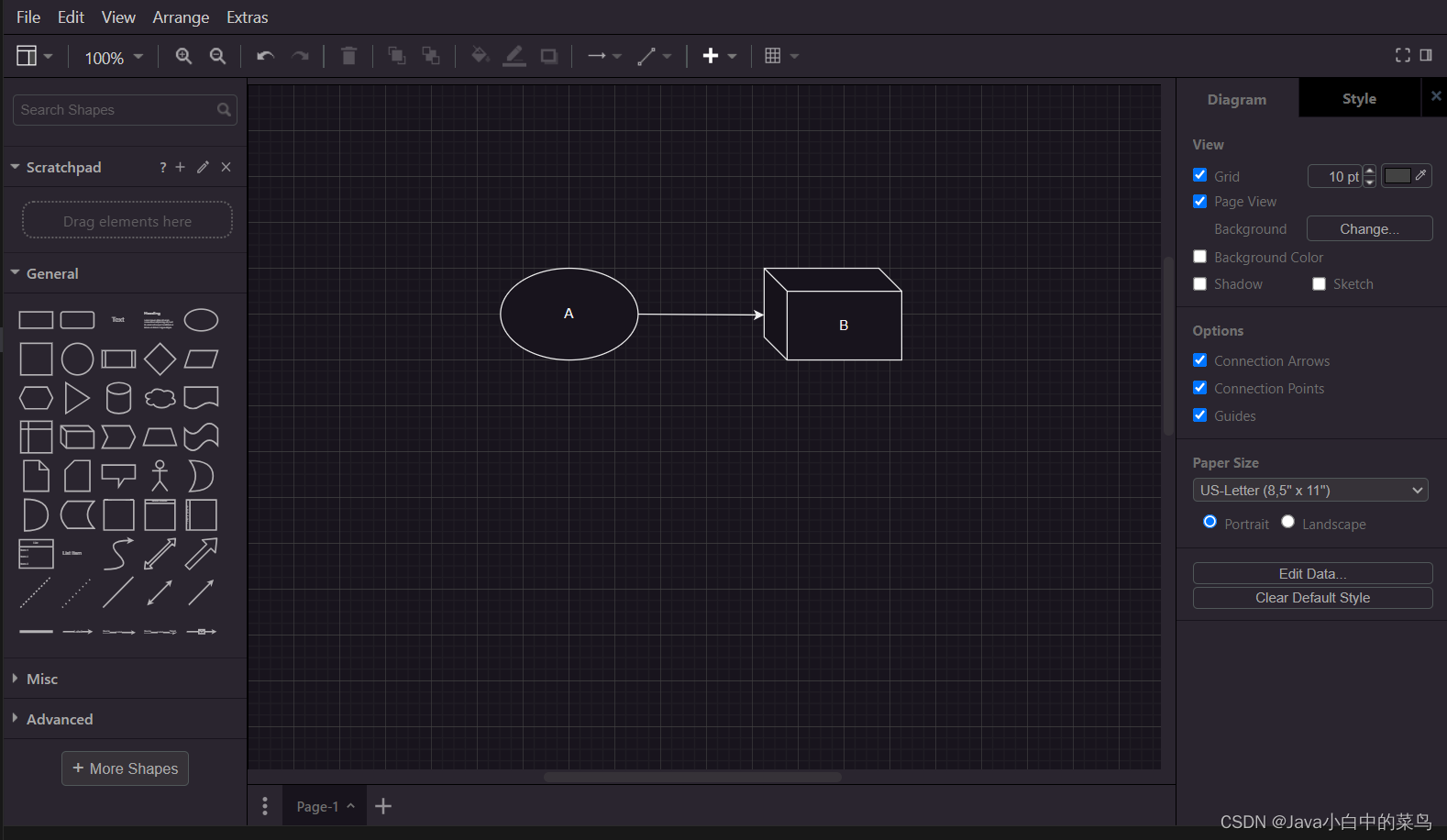This screenshot has height=840, width=1447.
Task: Toggle the Page View checkbox
Action: [1199, 201]
